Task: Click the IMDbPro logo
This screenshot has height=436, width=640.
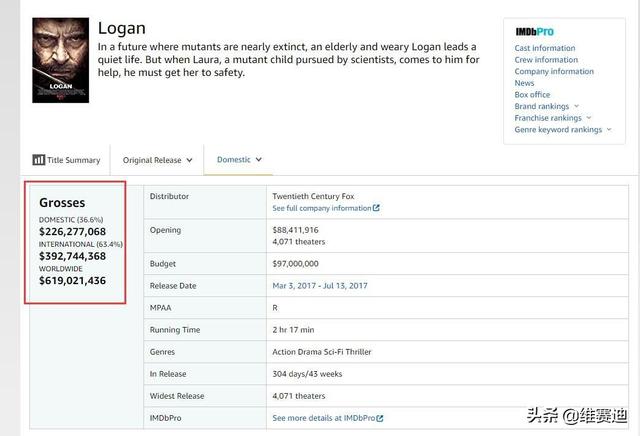Action: (x=534, y=32)
